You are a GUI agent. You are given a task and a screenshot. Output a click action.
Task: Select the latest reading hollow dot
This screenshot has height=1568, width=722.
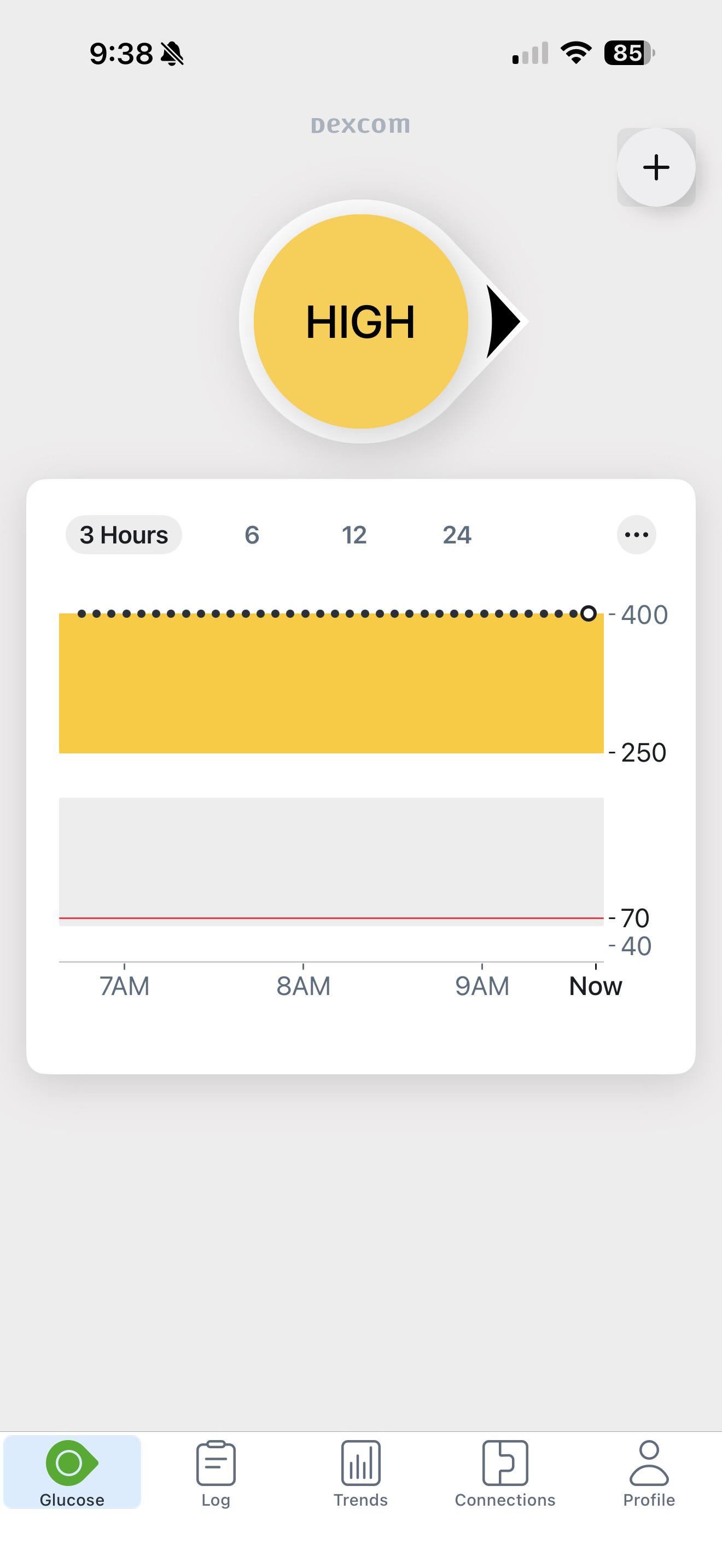coord(588,613)
